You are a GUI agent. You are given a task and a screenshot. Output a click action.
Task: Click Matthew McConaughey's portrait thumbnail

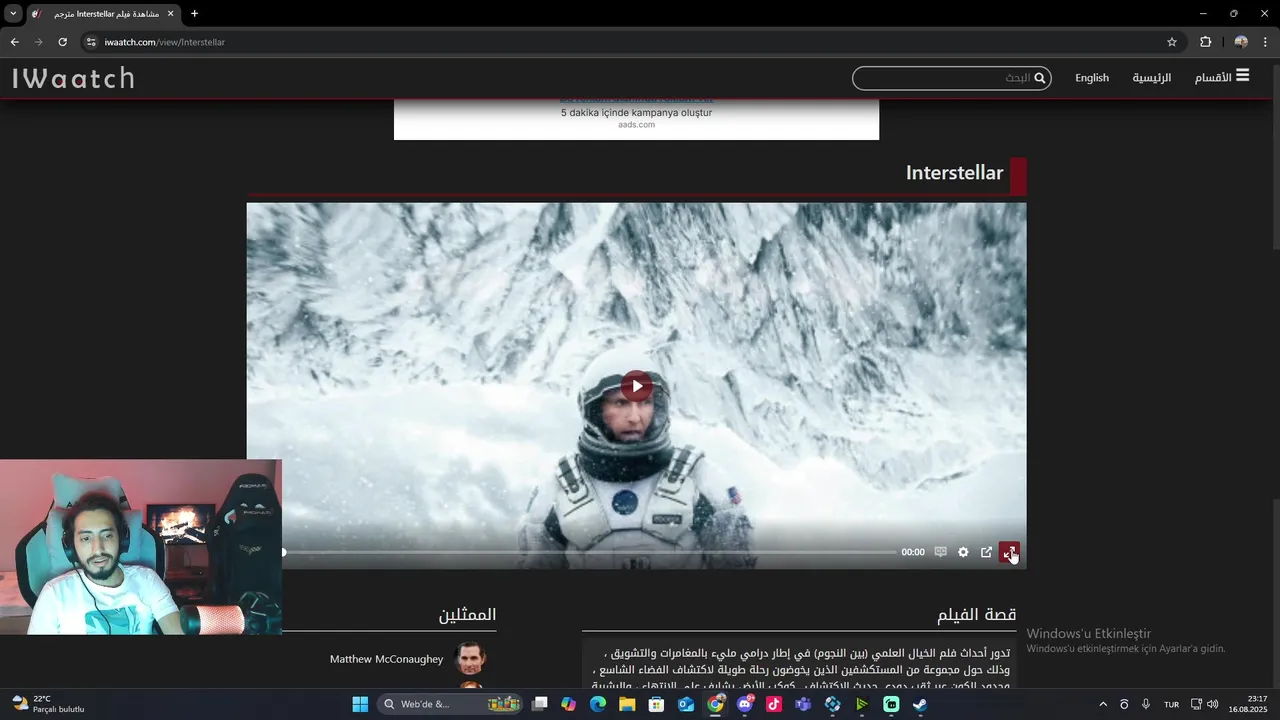[470, 659]
